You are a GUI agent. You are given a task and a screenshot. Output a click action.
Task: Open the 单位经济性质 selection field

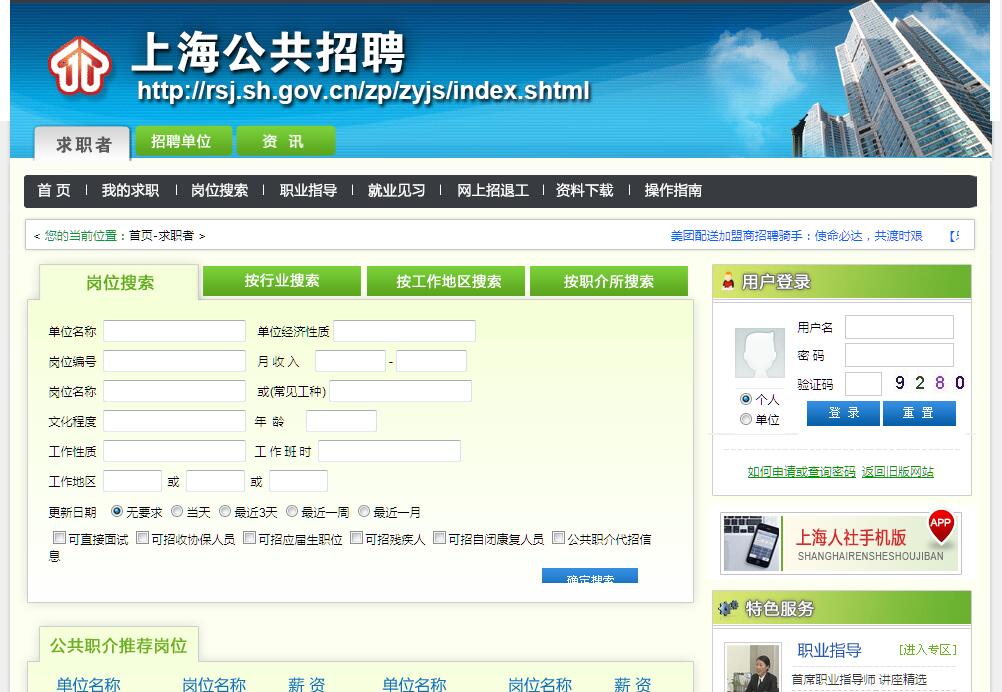tap(404, 331)
